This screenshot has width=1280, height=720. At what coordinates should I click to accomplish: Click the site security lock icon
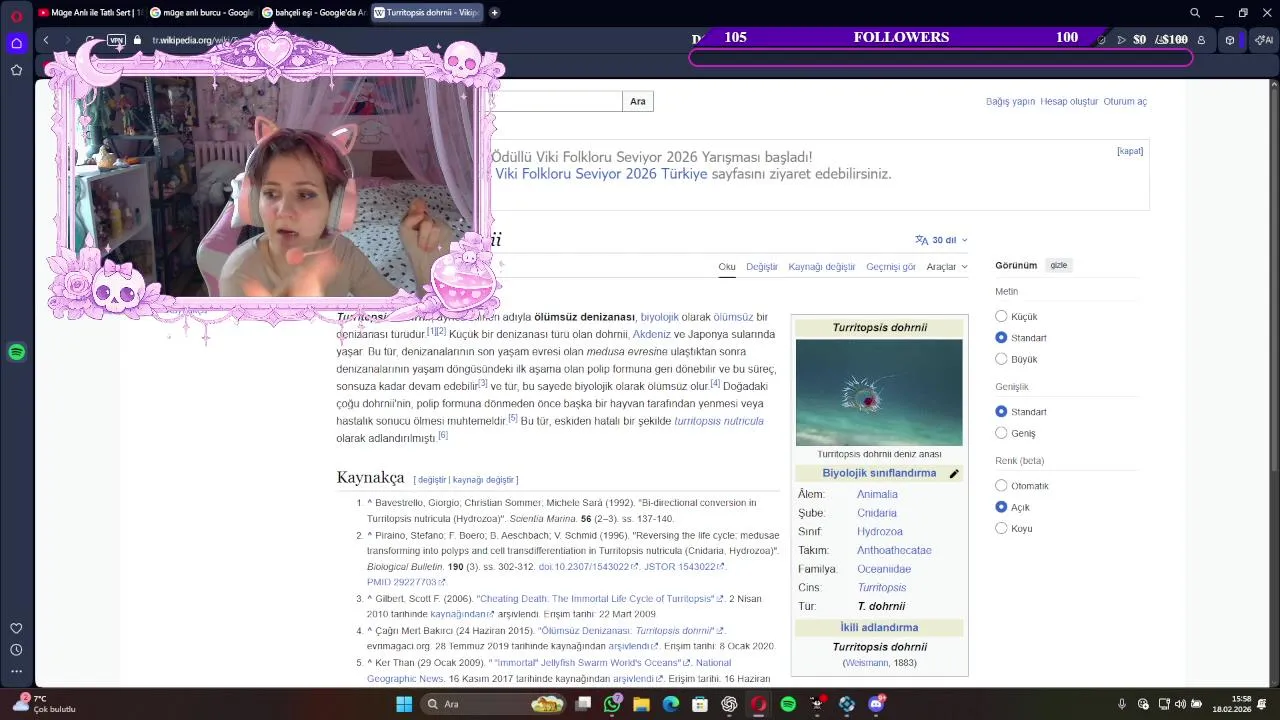point(138,40)
